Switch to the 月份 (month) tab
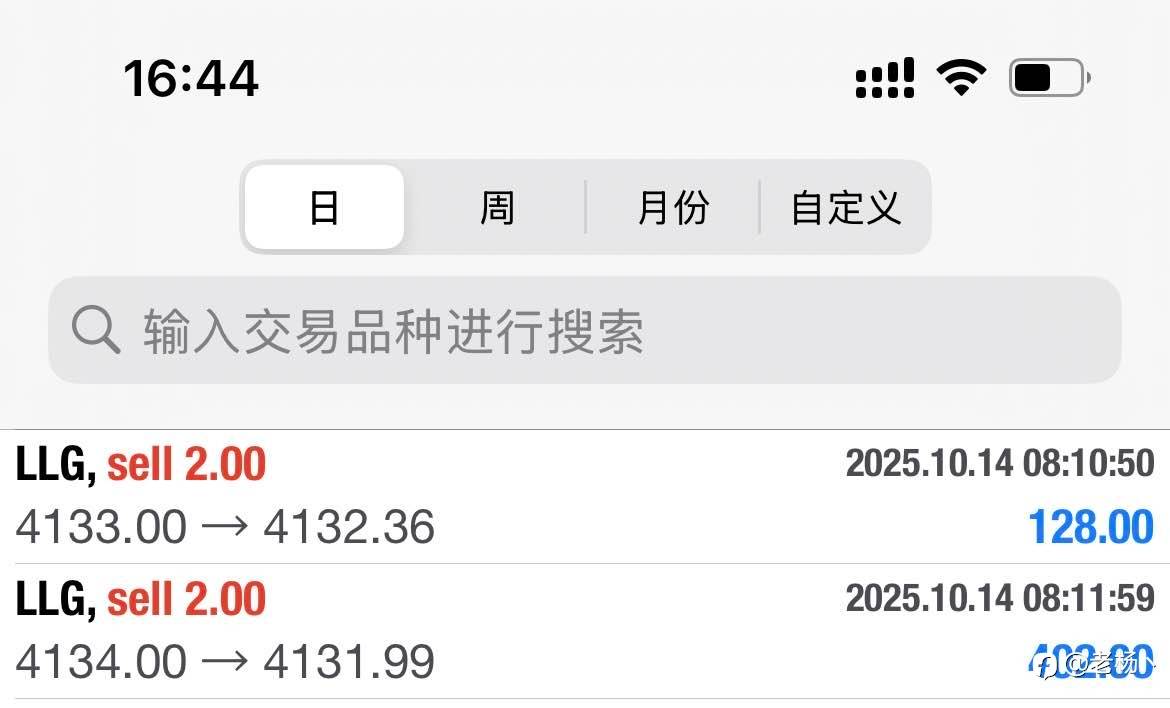This screenshot has width=1170, height=708. (x=673, y=208)
